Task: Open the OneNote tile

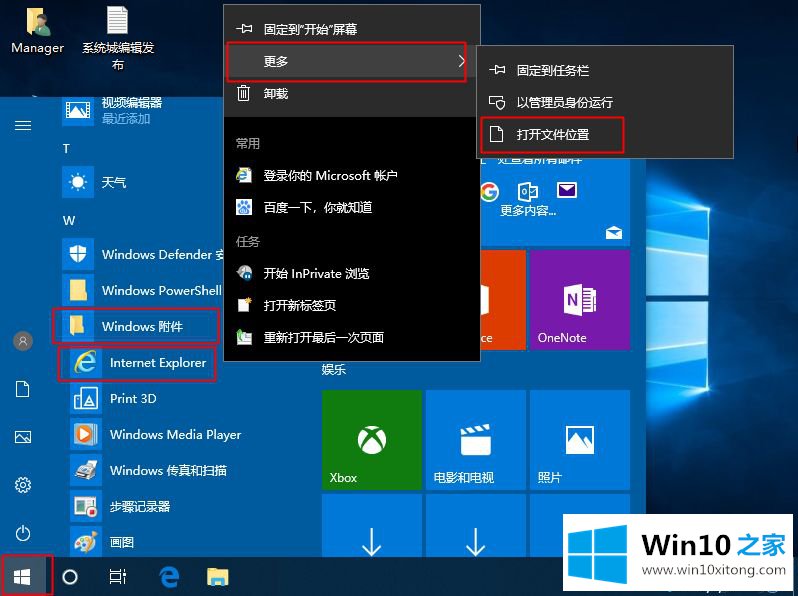Action: coord(578,299)
